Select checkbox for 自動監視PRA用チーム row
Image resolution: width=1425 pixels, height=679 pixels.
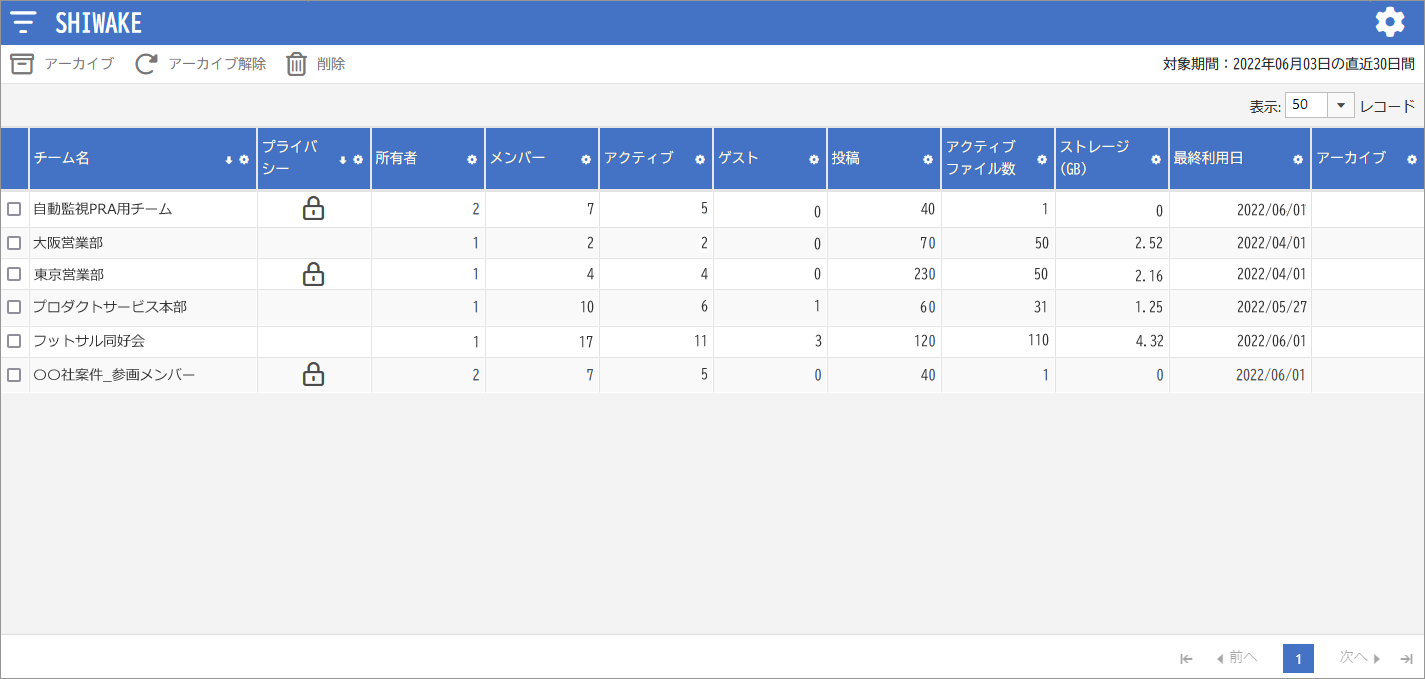point(14,209)
